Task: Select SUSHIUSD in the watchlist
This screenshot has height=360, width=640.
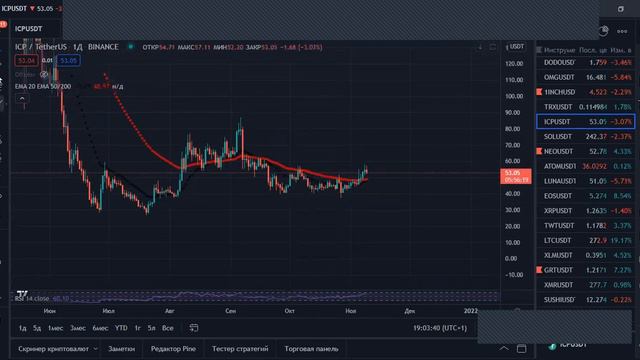Action: click(585, 300)
